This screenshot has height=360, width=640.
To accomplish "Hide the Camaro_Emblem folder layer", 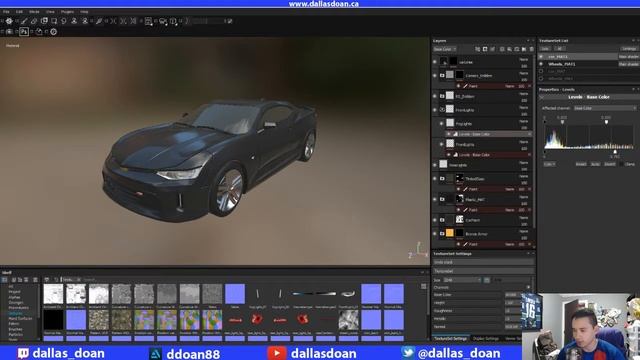I will (435, 76).
